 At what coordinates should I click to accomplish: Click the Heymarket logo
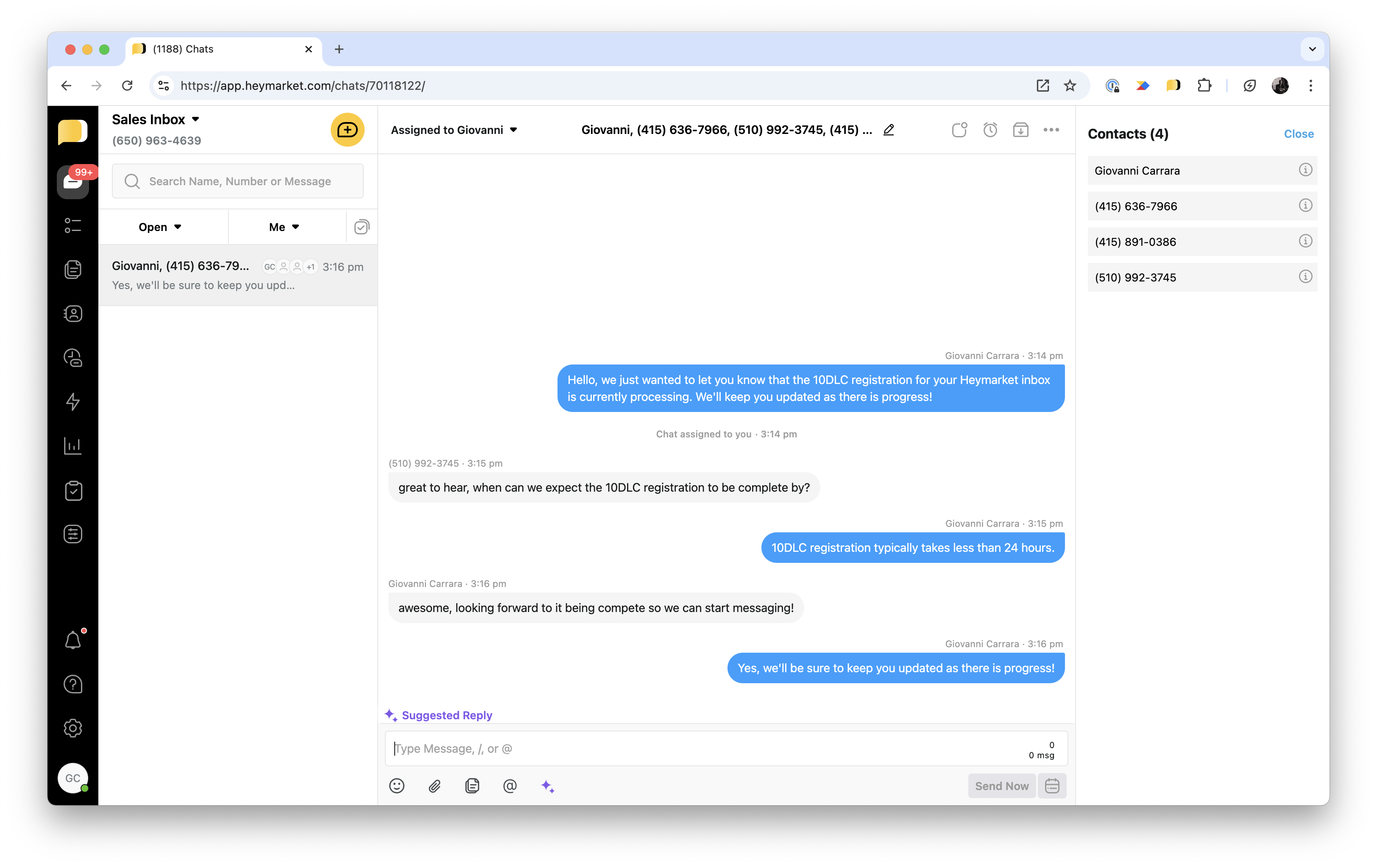(73, 131)
